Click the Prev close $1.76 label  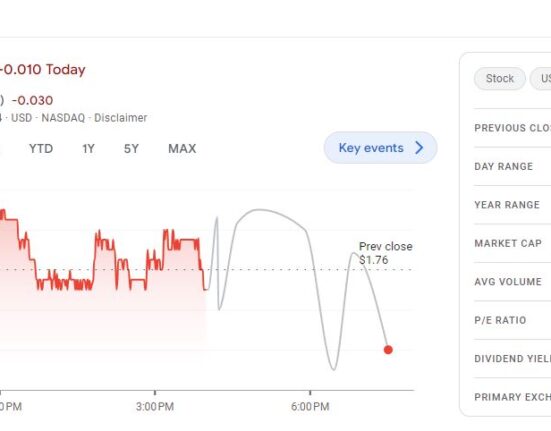(x=385, y=253)
